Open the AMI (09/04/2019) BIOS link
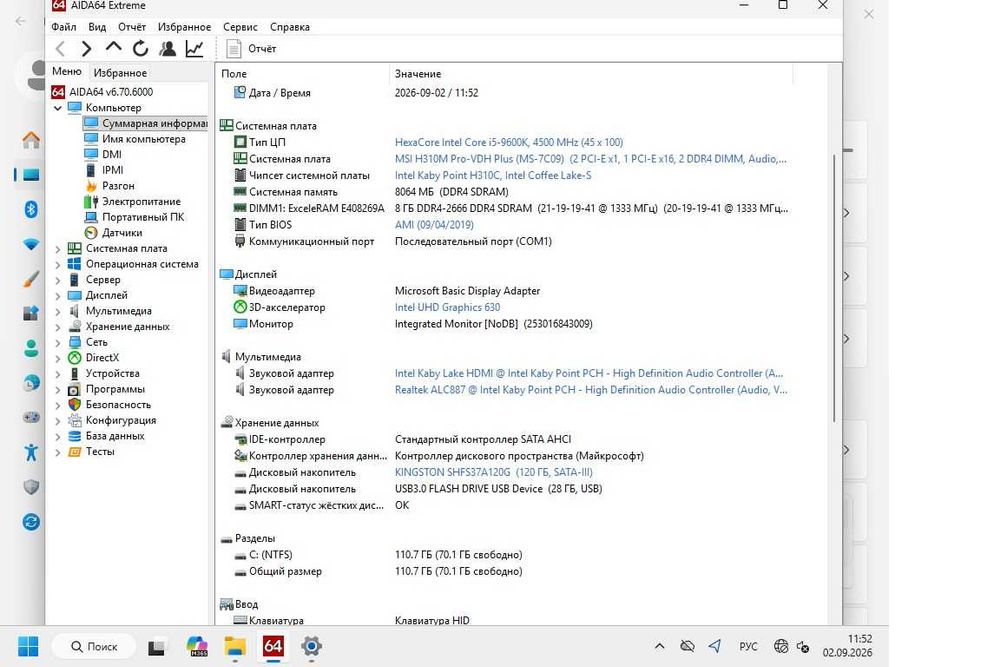 click(434, 224)
